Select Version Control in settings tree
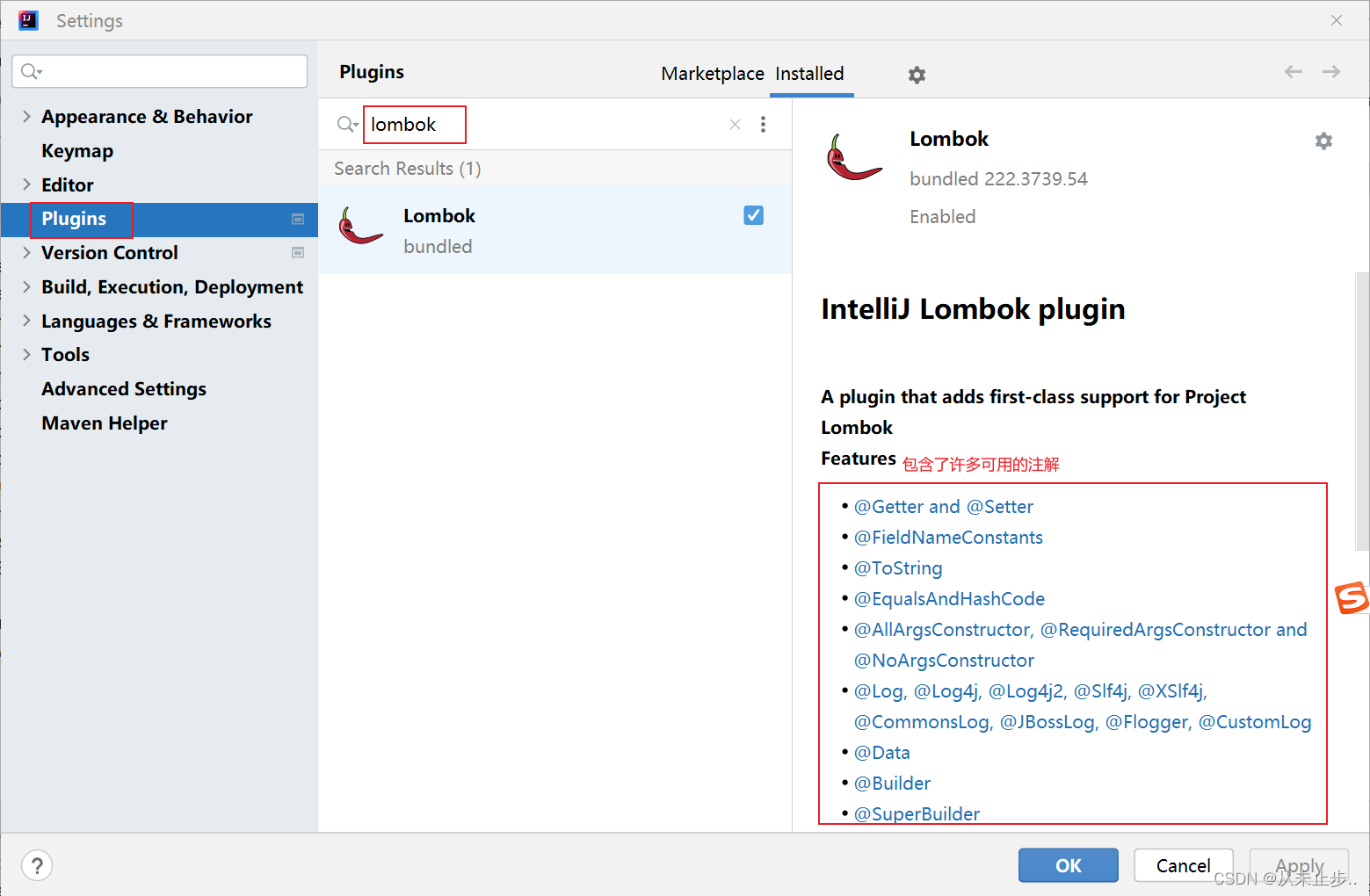The image size is (1370, 896). pyautogui.click(x=110, y=253)
